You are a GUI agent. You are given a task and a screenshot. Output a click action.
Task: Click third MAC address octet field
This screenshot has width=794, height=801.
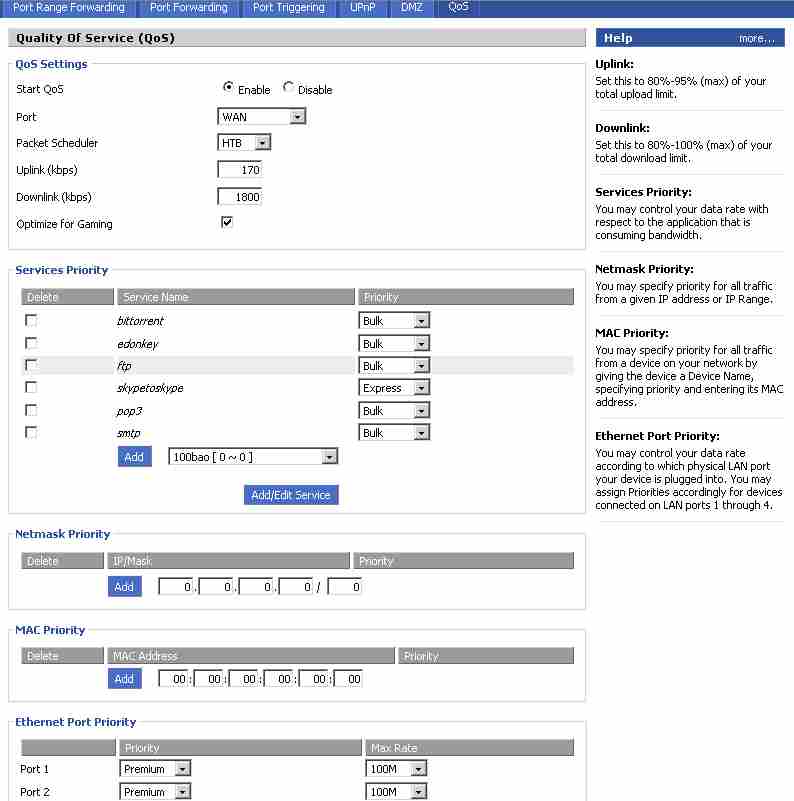[243, 679]
